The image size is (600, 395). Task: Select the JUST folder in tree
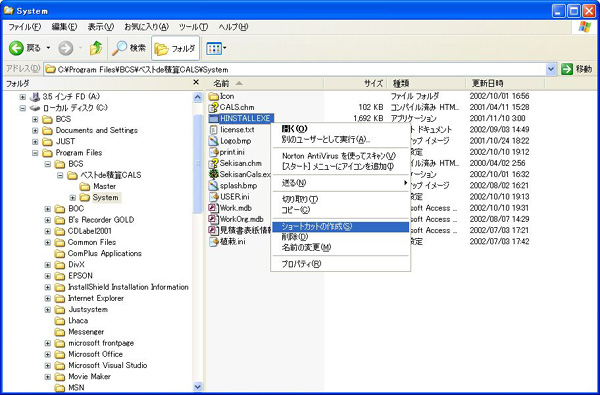tap(59, 142)
